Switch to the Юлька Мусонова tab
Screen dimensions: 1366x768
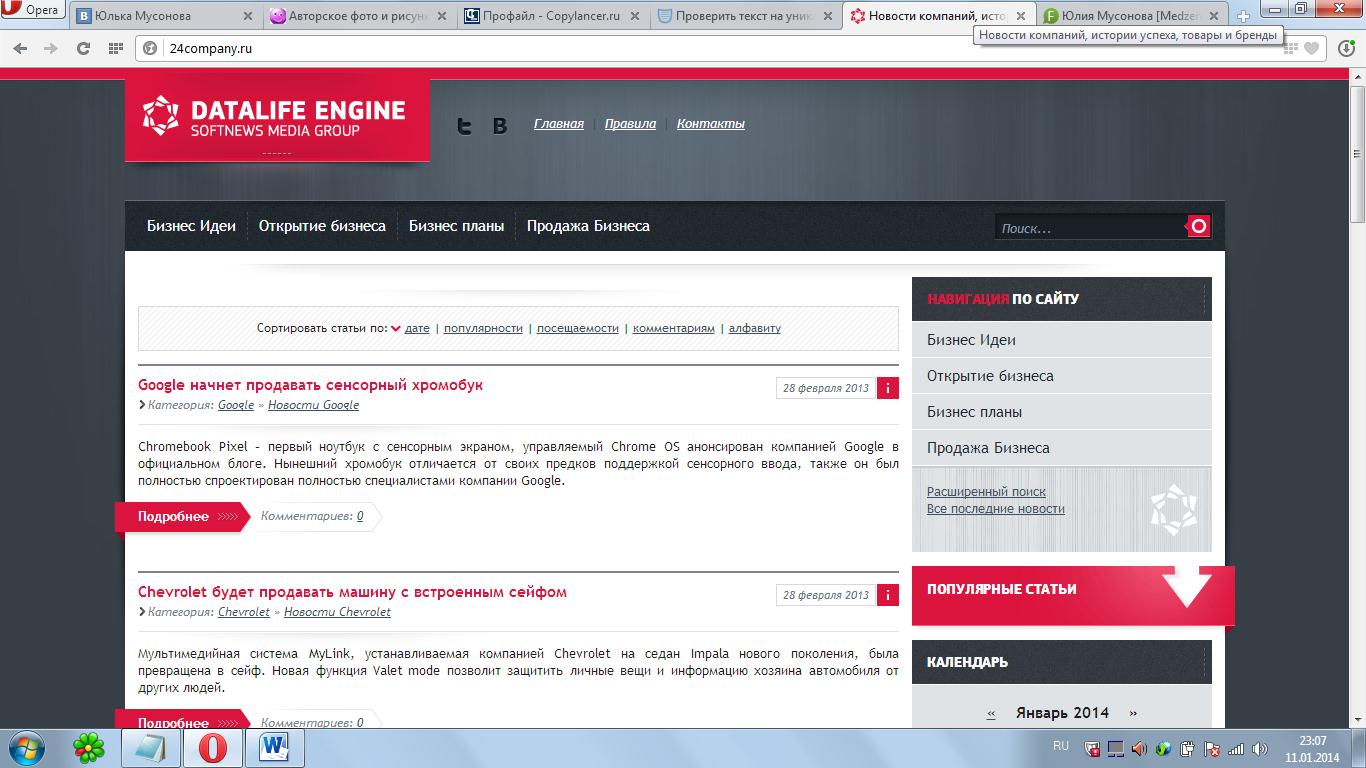pyautogui.click(x=164, y=16)
